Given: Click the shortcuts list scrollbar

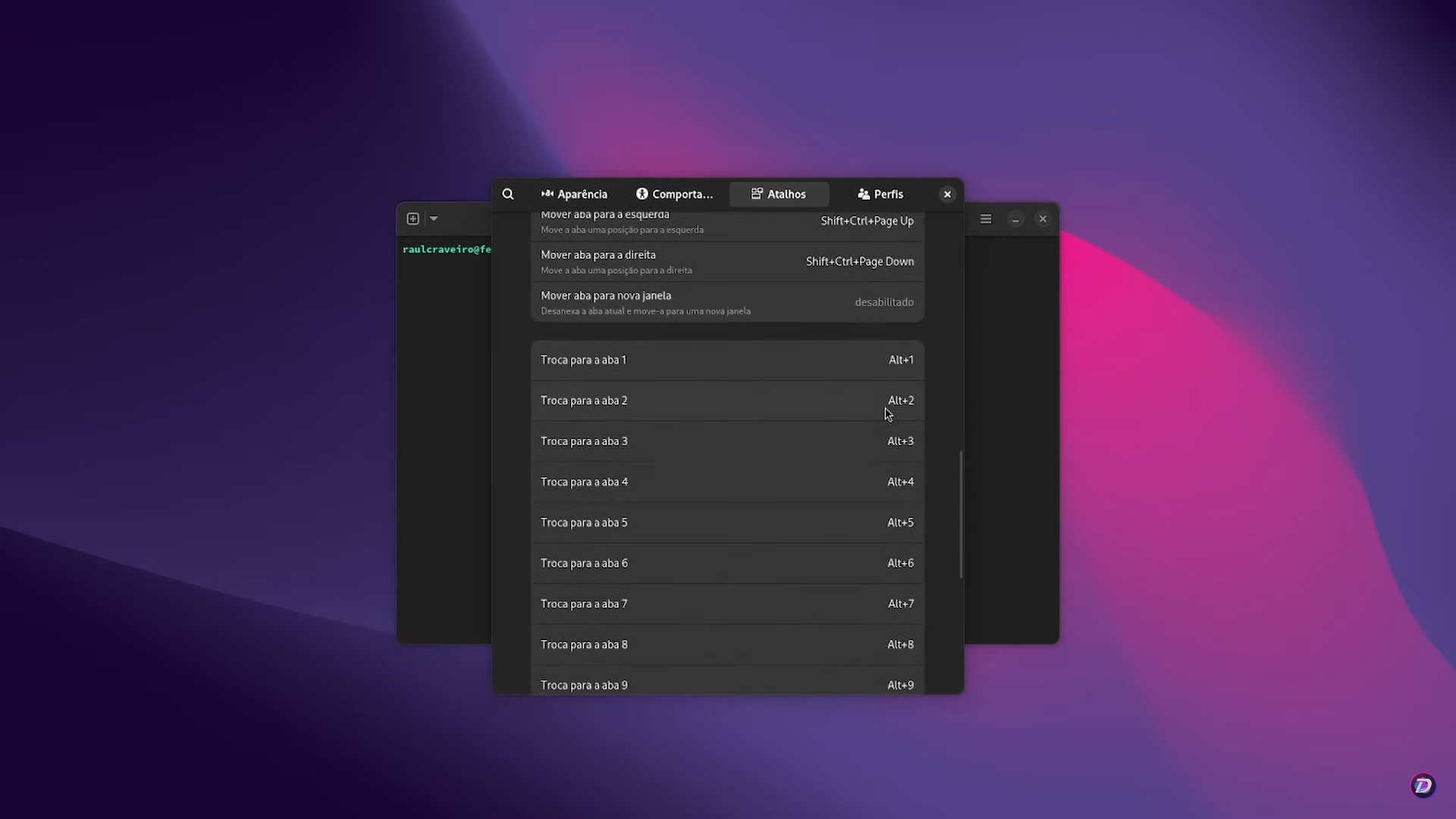Looking at the screenshot, I should pyautogui.click(x=961, y=513).
